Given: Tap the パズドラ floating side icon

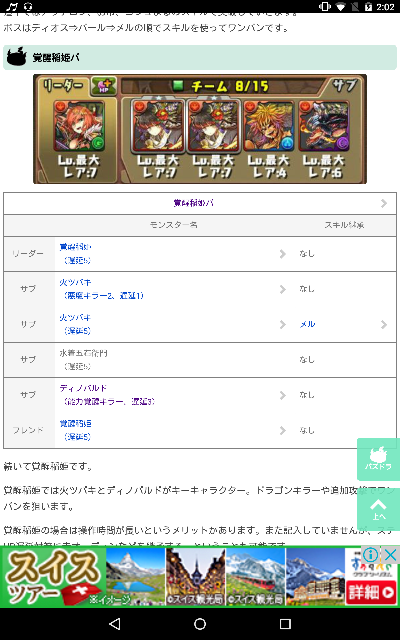Looking at the screenshot, I should (378, 459).
